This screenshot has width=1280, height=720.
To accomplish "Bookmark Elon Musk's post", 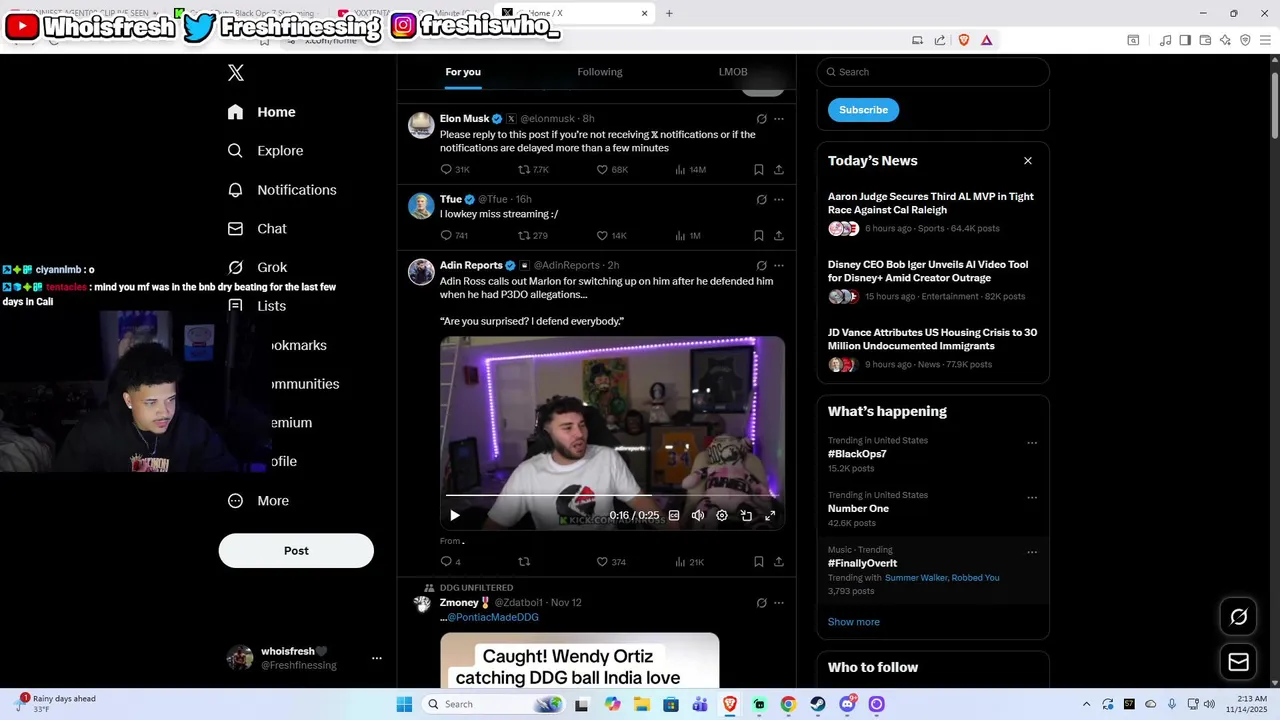I will tap(759, 170).
